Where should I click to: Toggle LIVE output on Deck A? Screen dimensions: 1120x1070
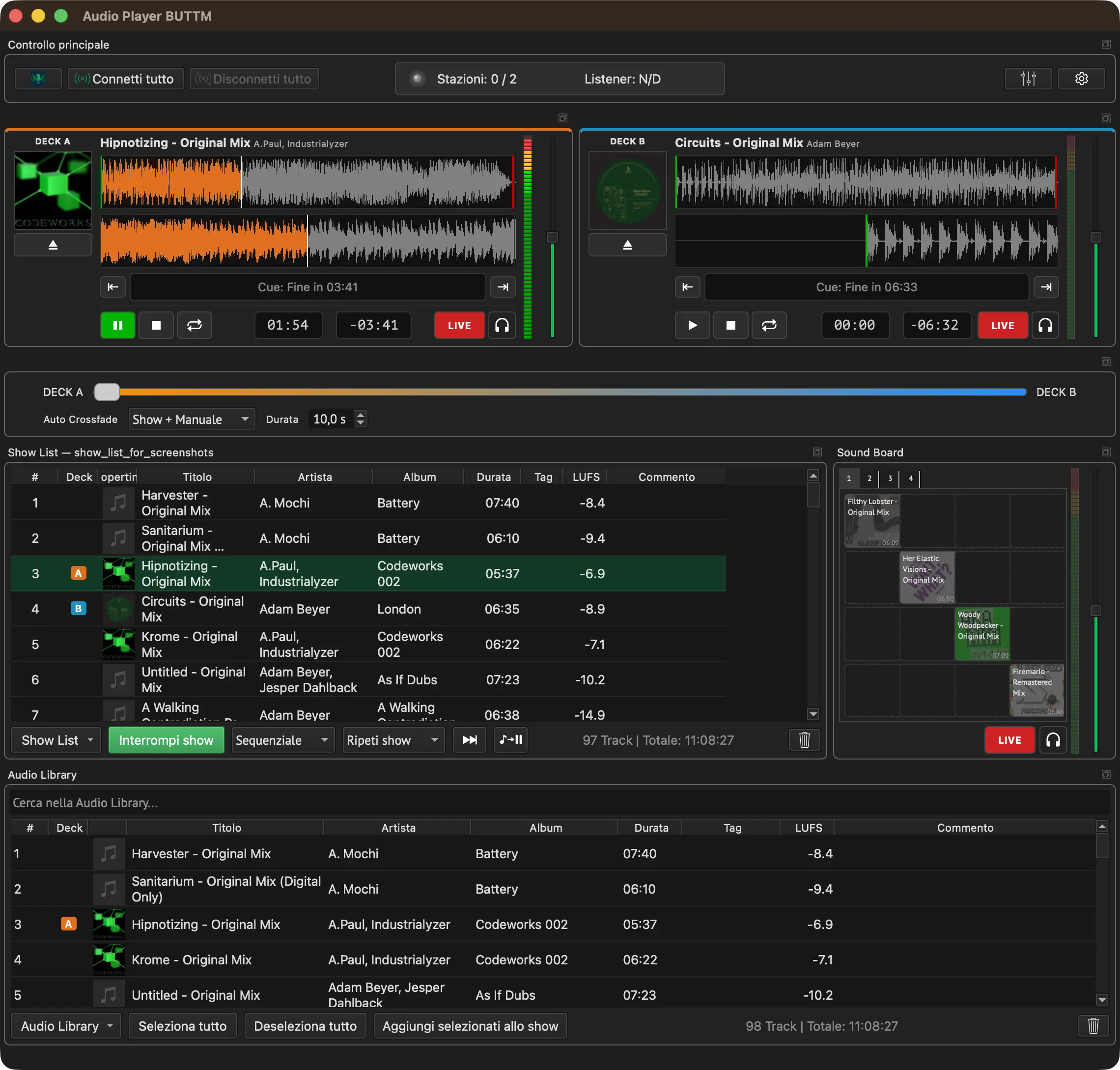point(460,325)
